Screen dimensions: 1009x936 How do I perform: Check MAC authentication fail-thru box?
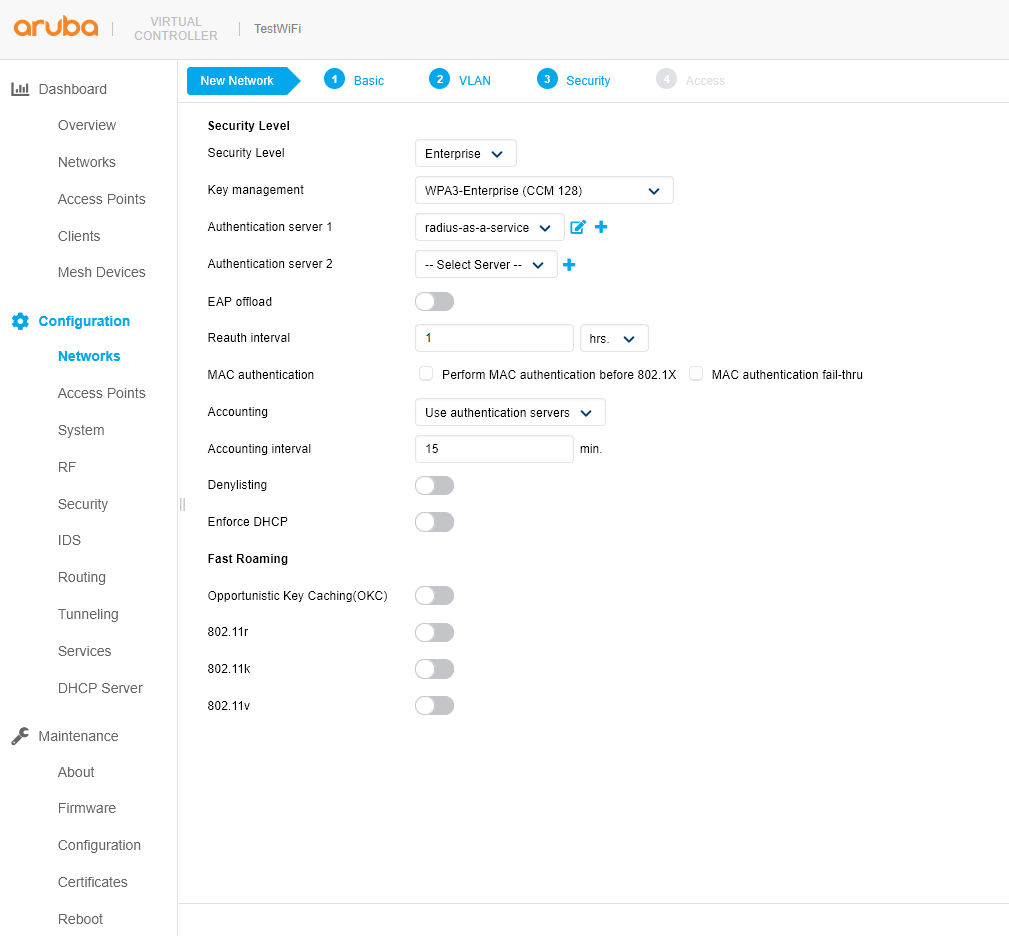point(696,374)
